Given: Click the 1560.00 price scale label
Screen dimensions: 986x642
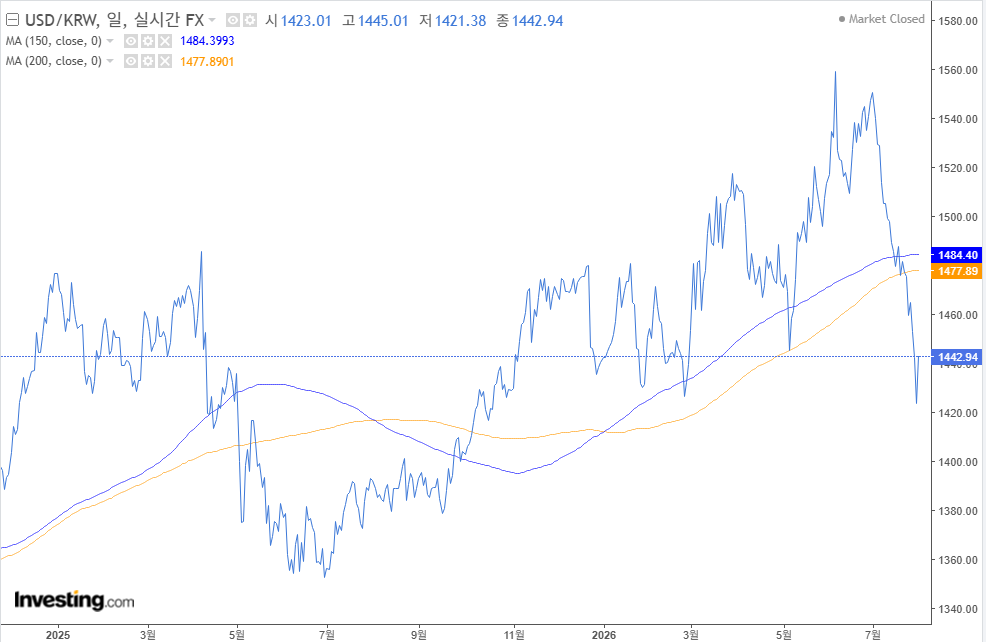Looking at the screenshot, I should pyautogui.click(x=958, y=70).
